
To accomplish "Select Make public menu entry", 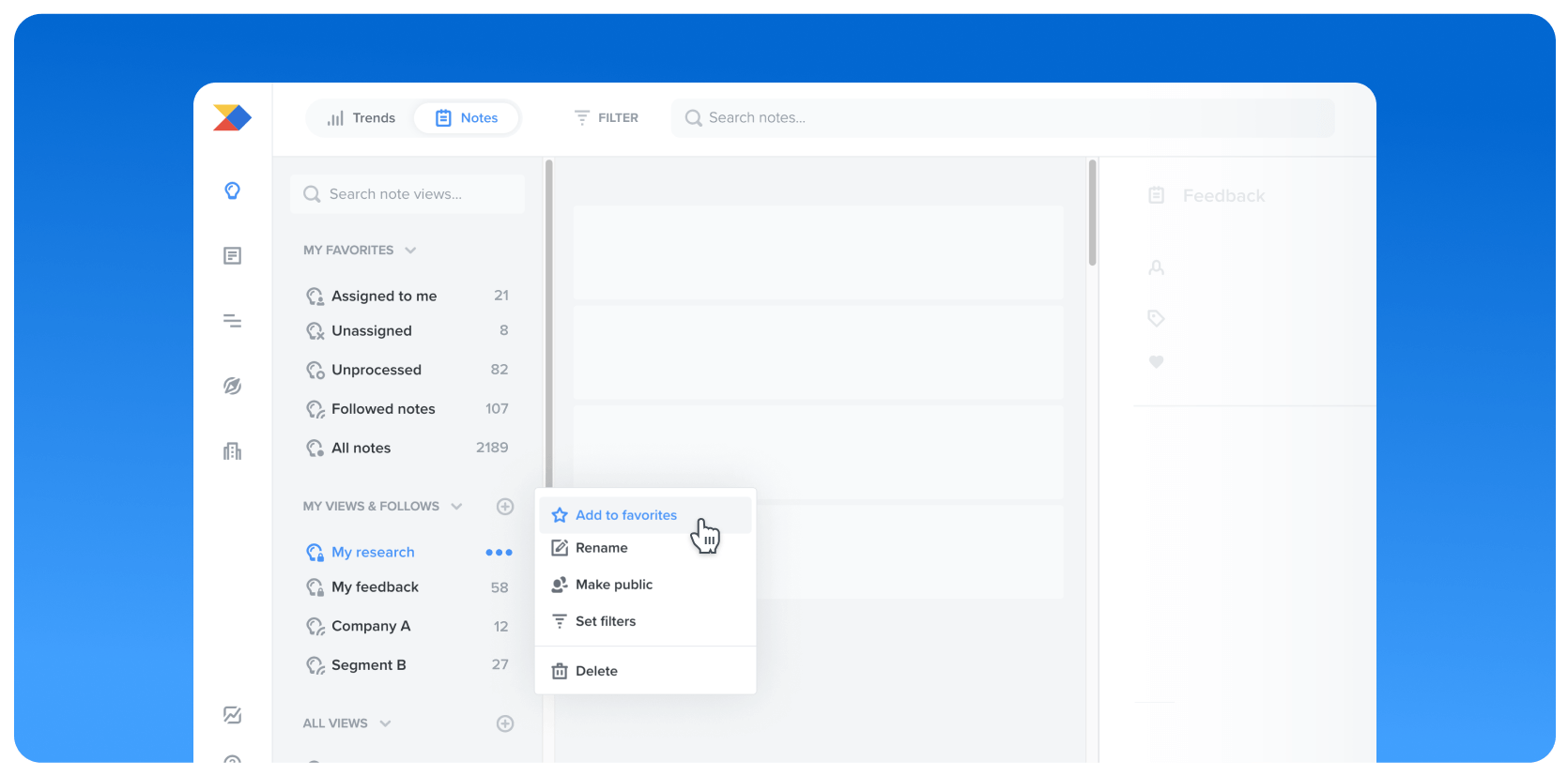I will click(x=646, y=585).
